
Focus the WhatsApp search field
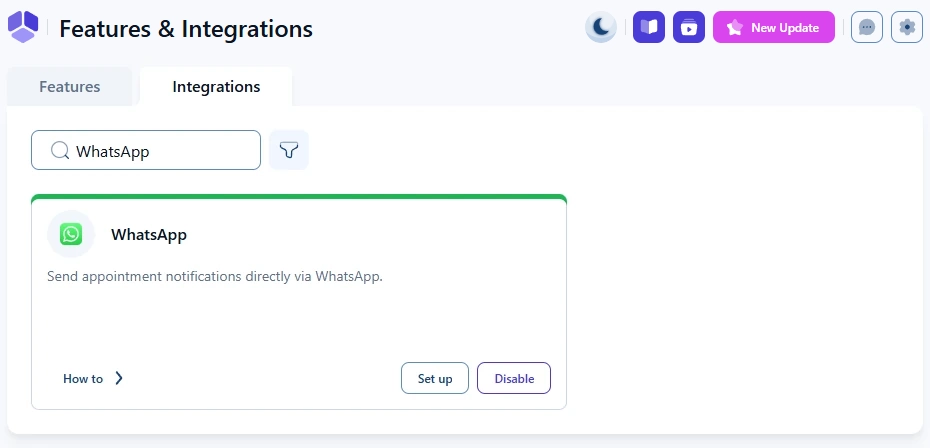point(160,150)
